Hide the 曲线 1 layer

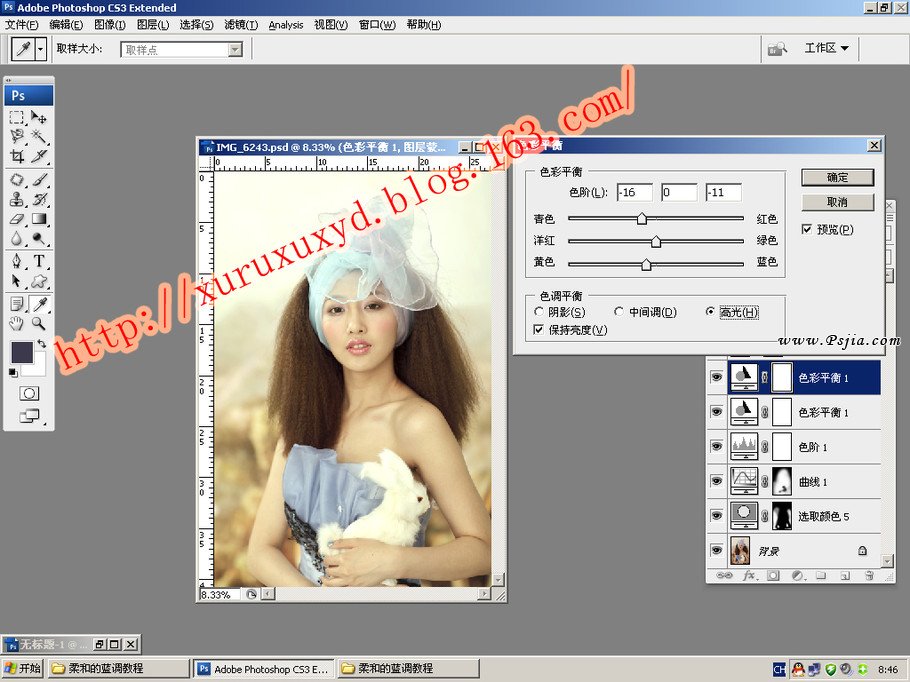click(716, 481)
